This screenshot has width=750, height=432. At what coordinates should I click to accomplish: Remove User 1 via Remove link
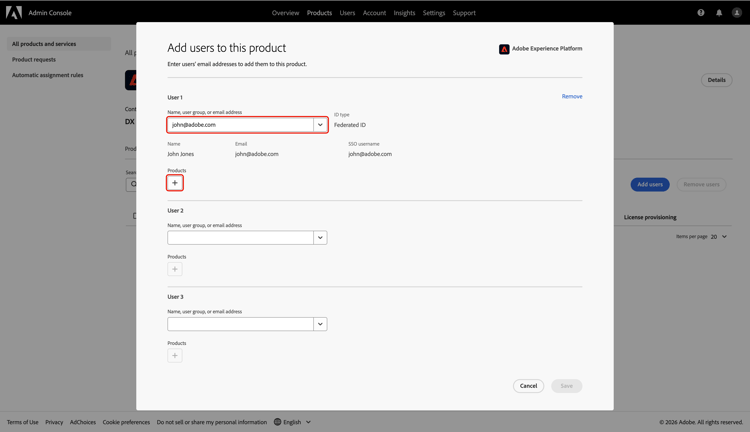(x=572, y=97)
